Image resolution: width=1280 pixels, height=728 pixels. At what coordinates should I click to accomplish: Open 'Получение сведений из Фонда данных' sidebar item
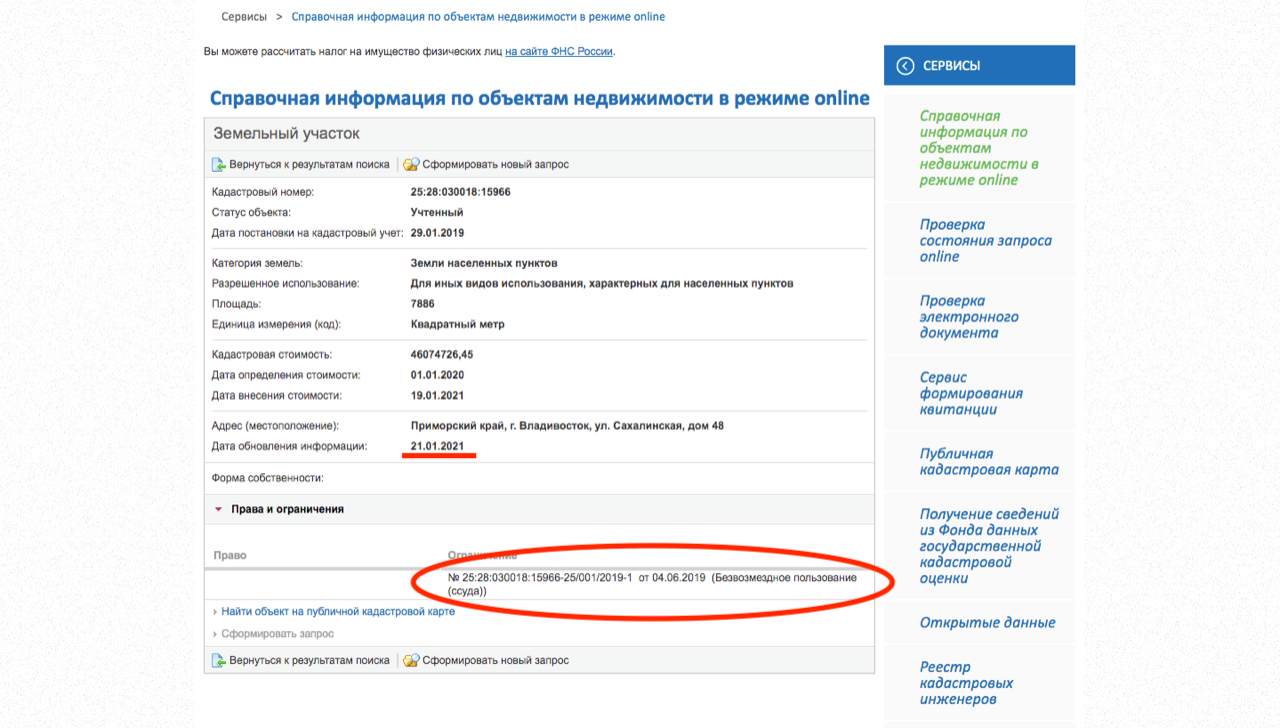(988, 546)
